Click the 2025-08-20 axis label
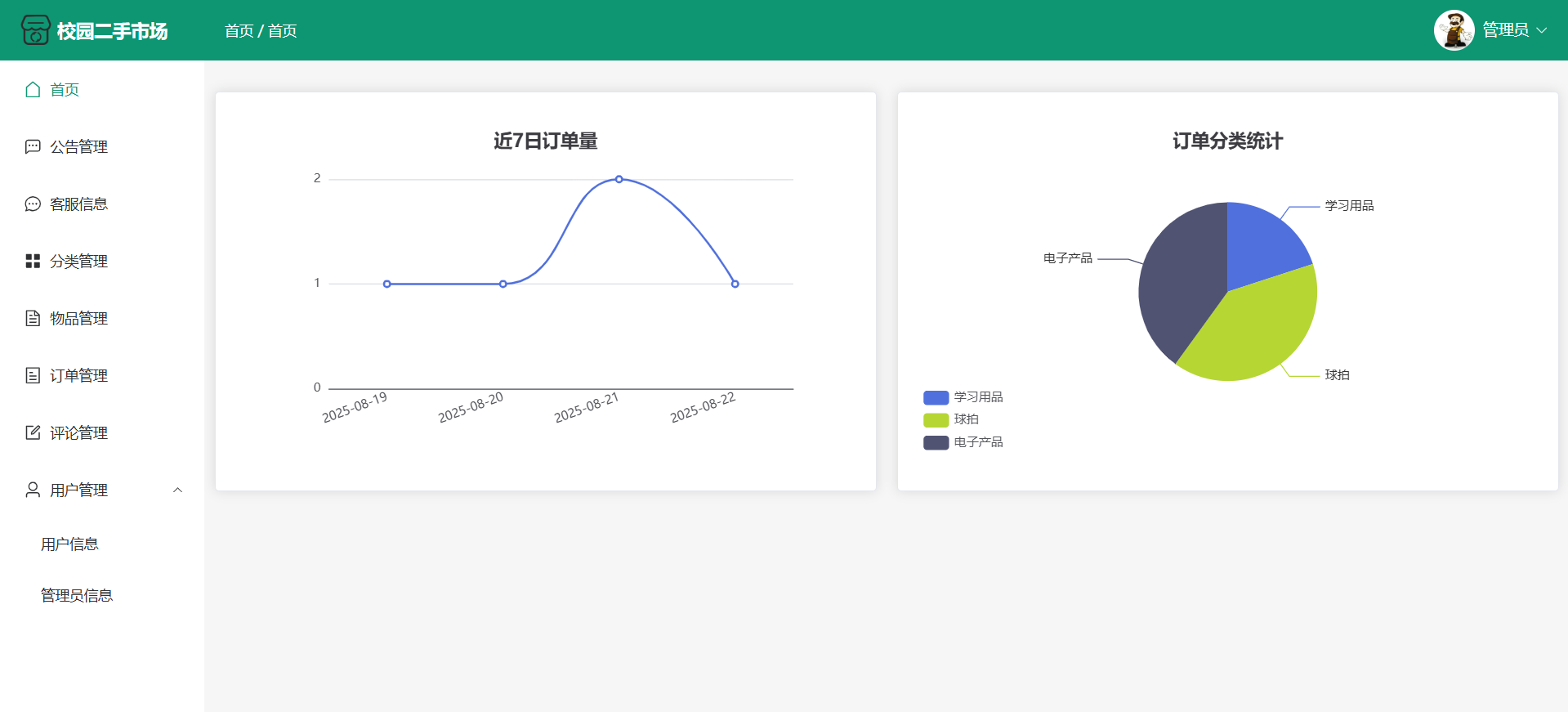 pyautogui.click(x=471, y=407)
